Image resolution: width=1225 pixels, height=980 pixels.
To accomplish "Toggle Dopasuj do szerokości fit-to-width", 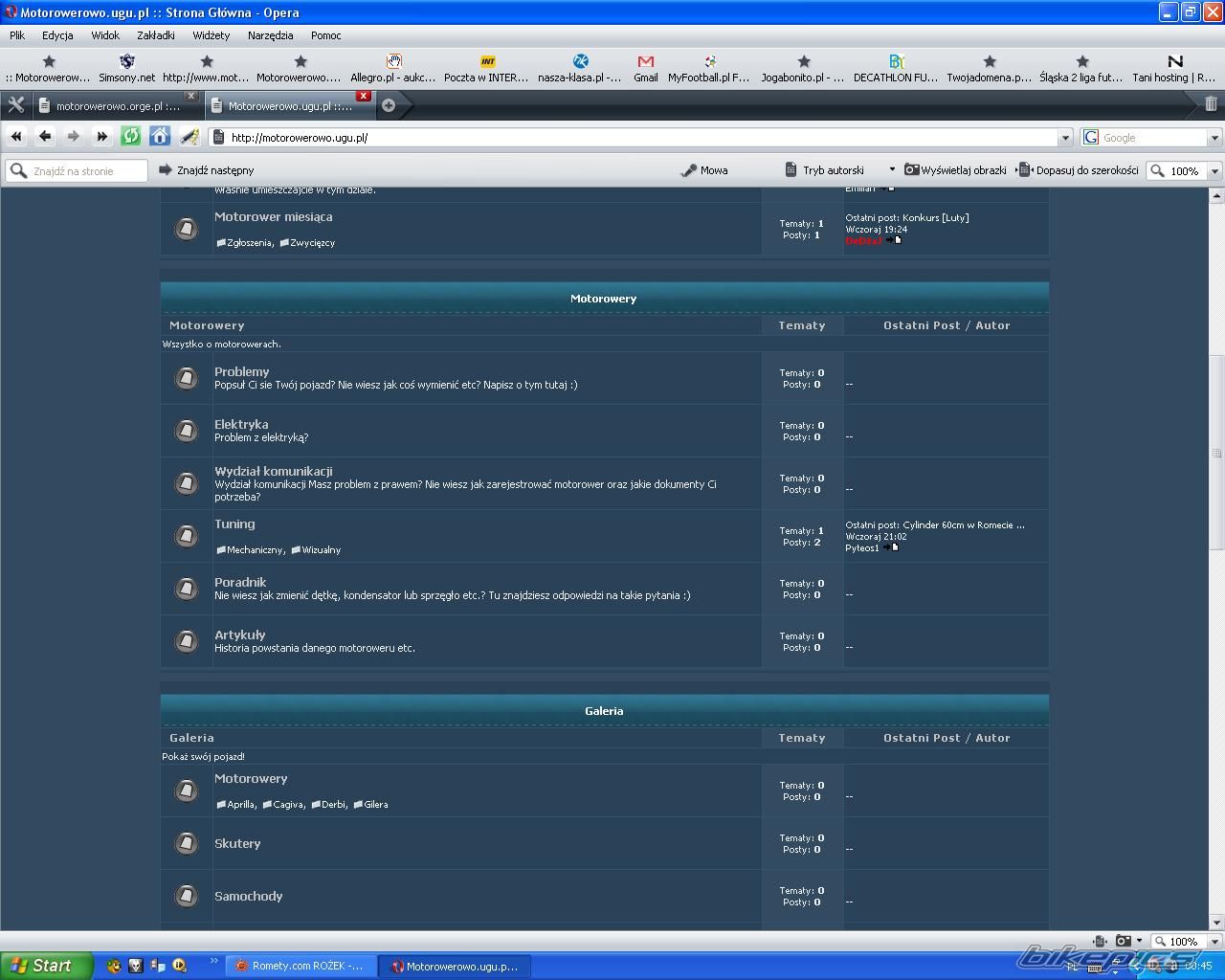I will pyautogui.click(x=1079, y=170).
